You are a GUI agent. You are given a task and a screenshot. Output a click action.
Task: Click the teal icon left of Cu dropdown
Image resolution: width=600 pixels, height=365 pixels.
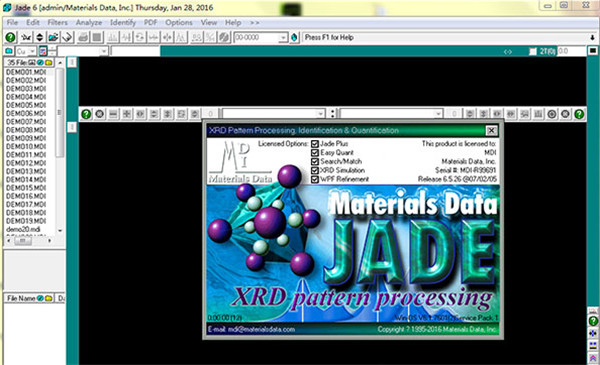point(9,51)
